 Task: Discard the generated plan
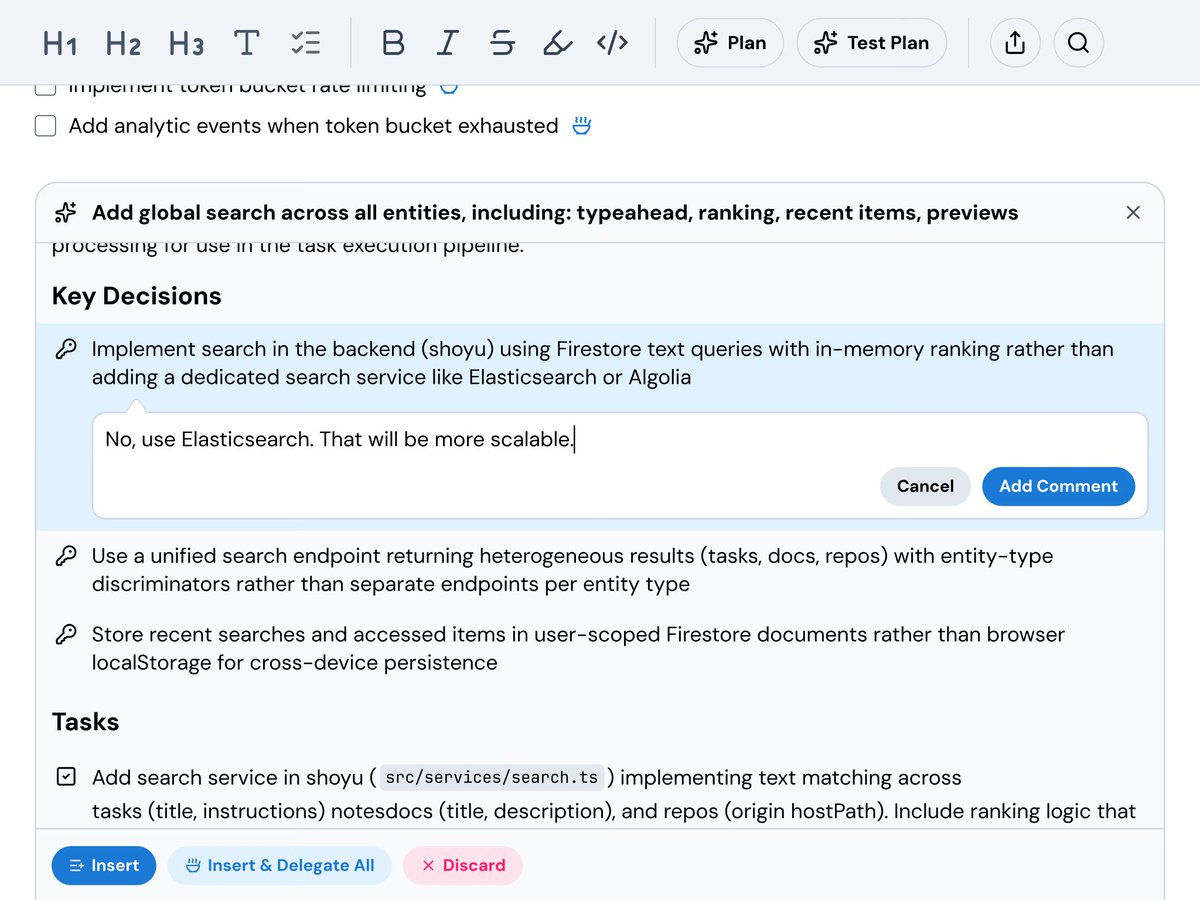pyautogui.click(x=463, y=865)
